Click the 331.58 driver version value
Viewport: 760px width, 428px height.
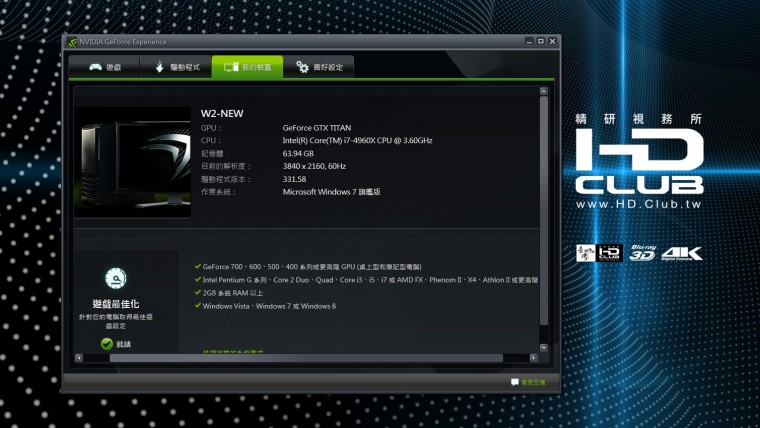point(294,179)
